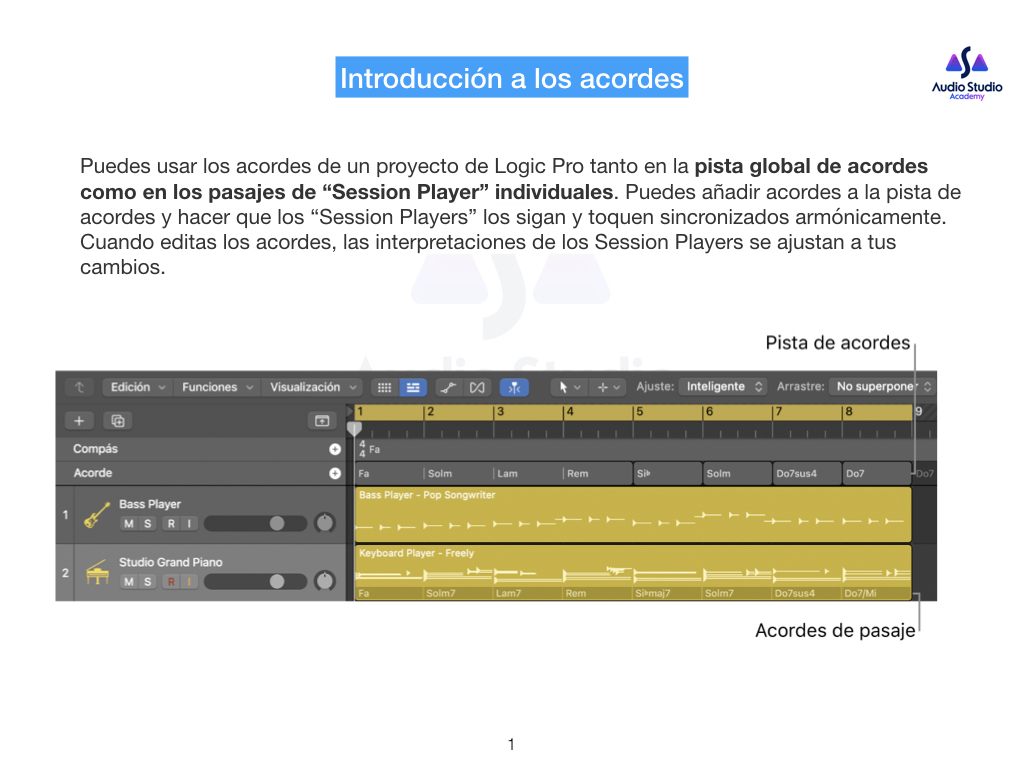Mute the Studio Grand Piano track

pos(129,582)
